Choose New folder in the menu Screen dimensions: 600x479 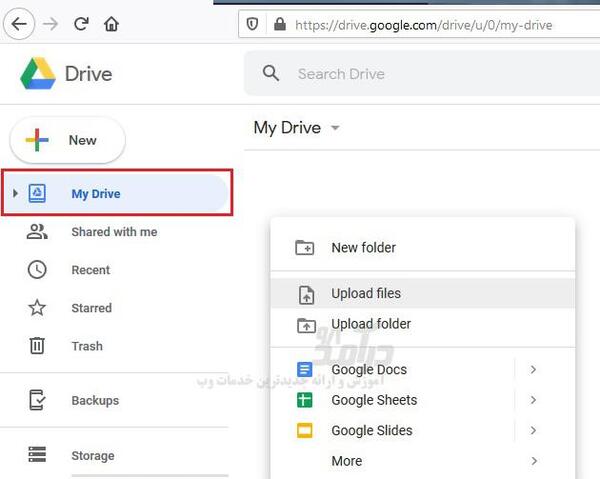click(423, 248)
